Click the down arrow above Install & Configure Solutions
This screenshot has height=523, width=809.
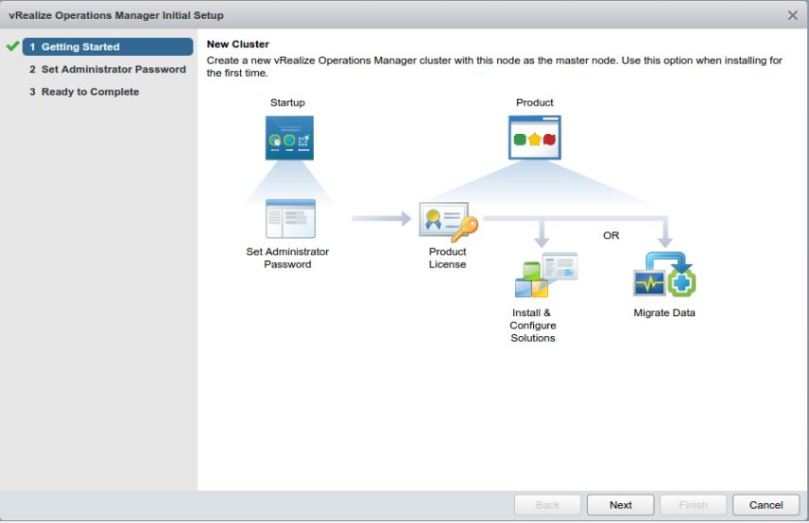click(x=541, y=234)
